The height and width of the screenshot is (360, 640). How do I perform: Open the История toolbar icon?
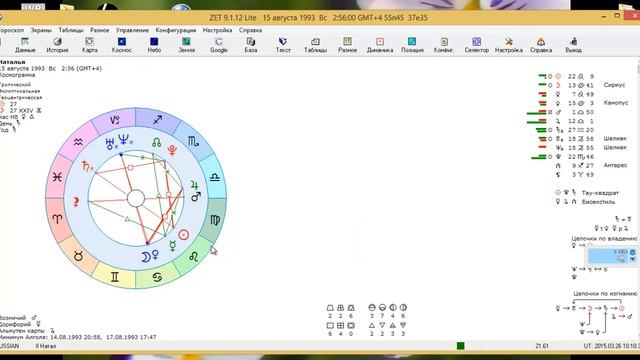tap(57, 45)
